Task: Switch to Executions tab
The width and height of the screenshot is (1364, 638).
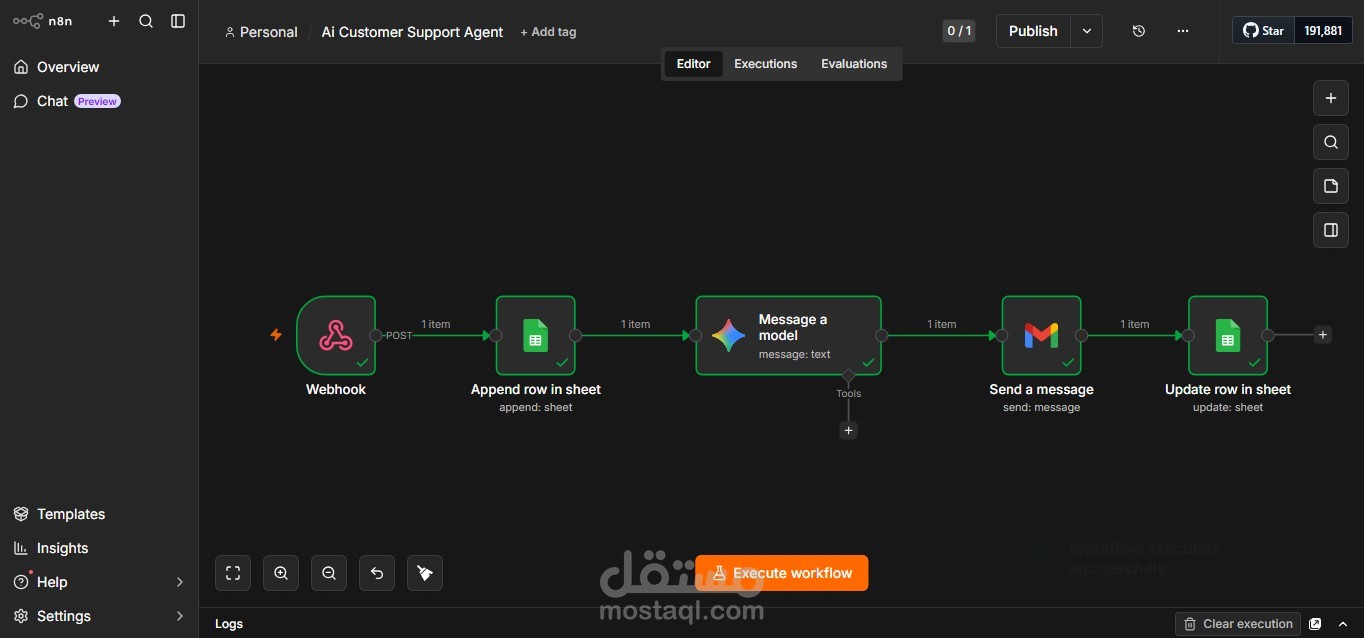Action: (765, 64)
